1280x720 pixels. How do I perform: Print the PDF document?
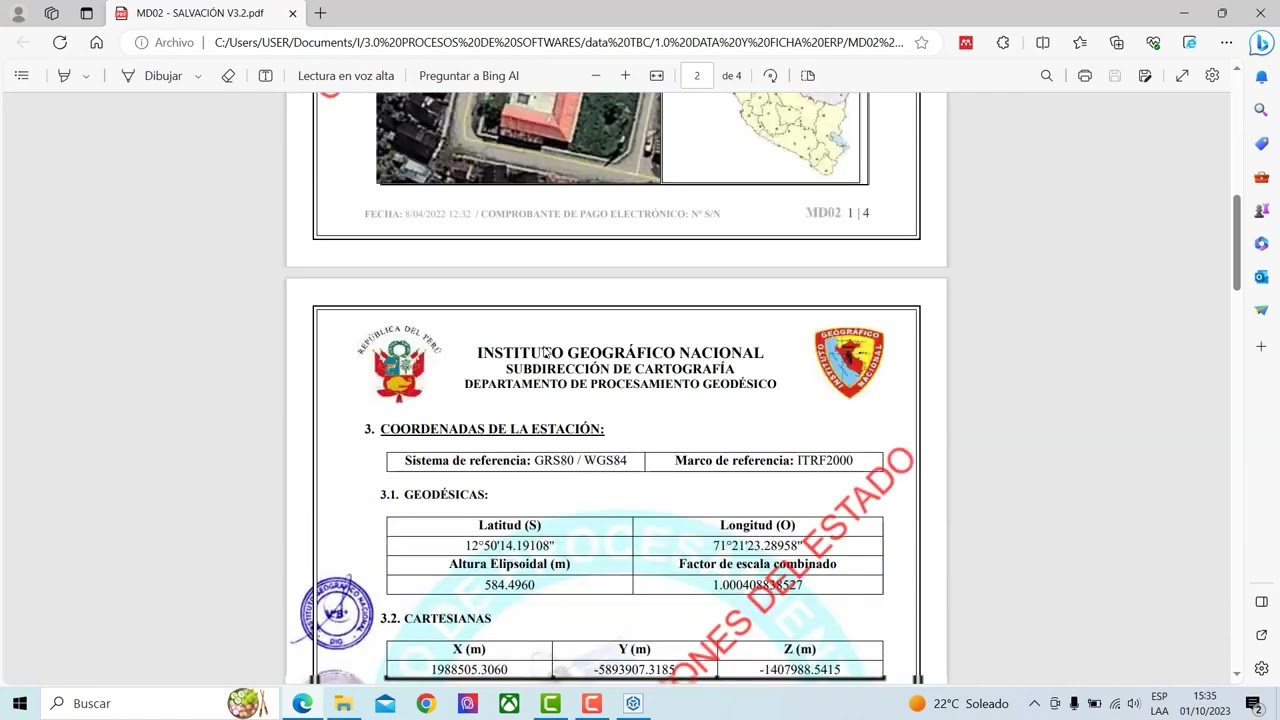1084,76
